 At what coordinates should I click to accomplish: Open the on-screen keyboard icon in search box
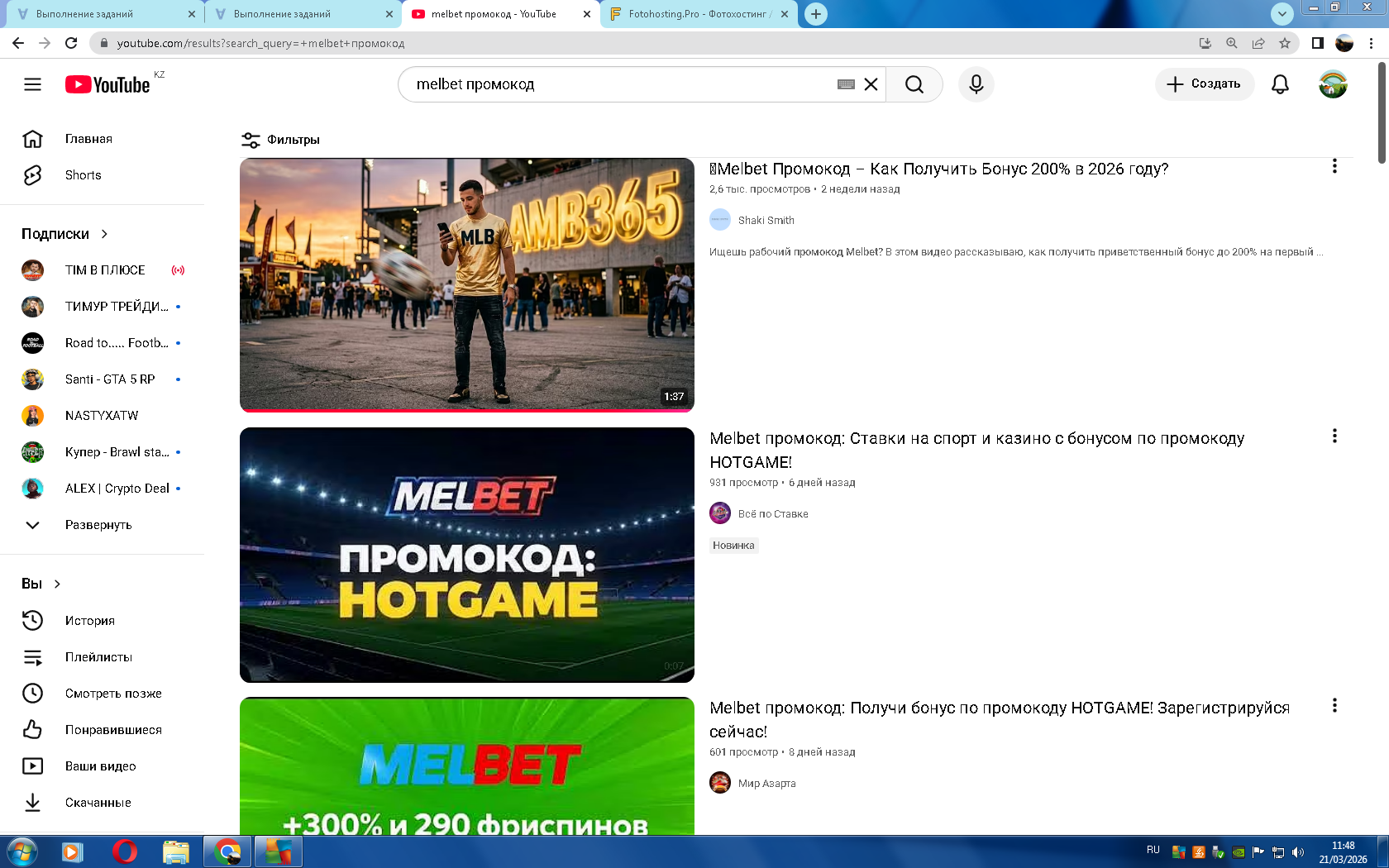846,84
